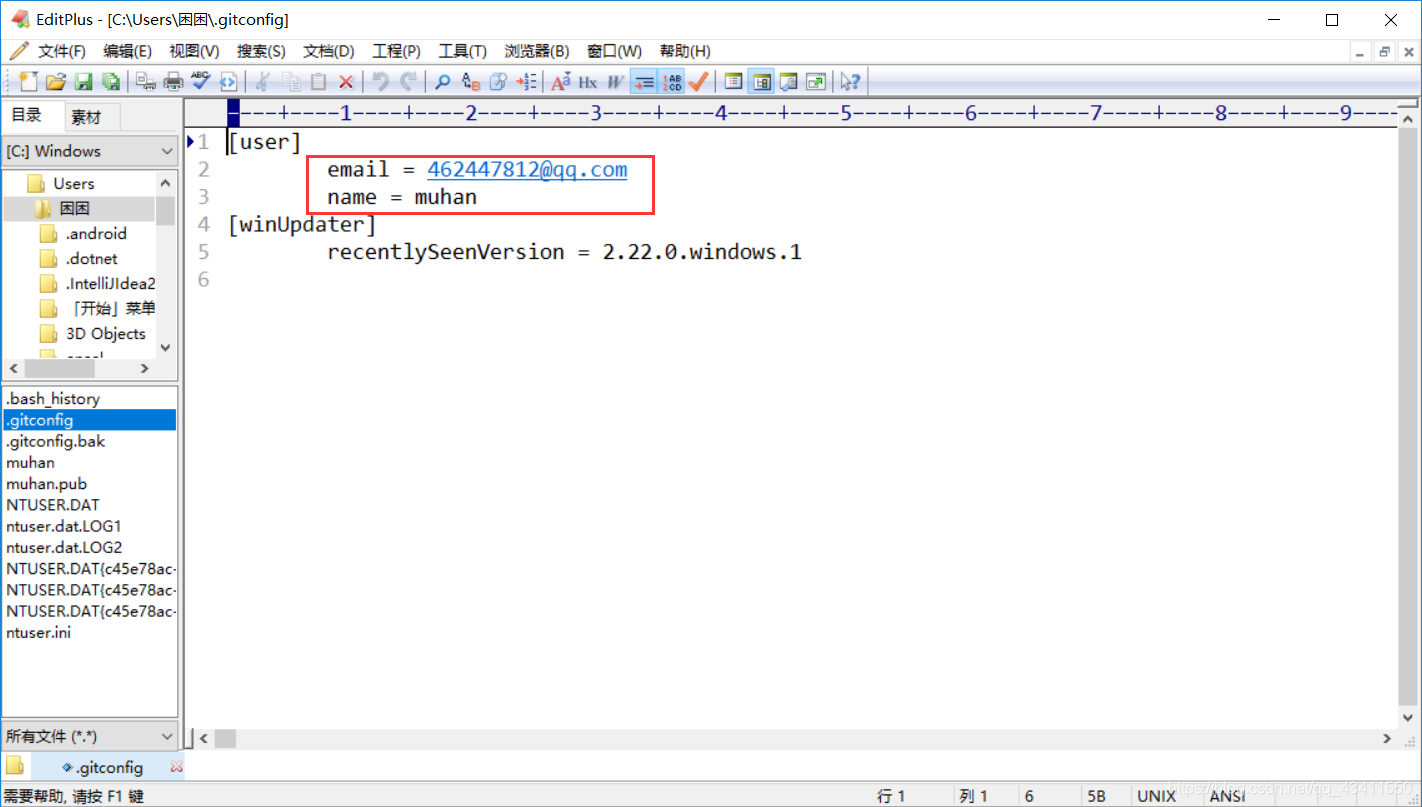Image resolution: width=1422 pixels, height=807 pixels.
Task: Open the 视图(V) menu
Action: click(x=194, y=51)
